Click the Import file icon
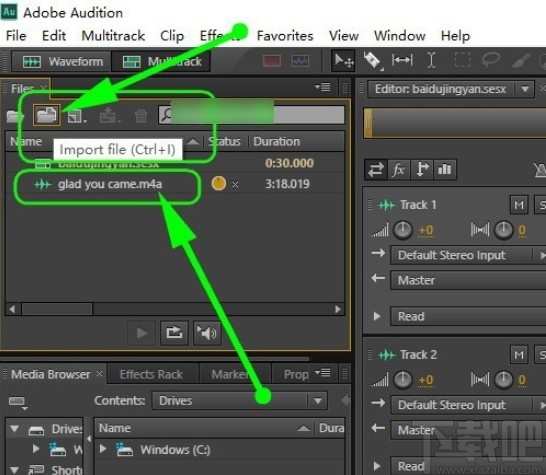 tap(47, 115)
